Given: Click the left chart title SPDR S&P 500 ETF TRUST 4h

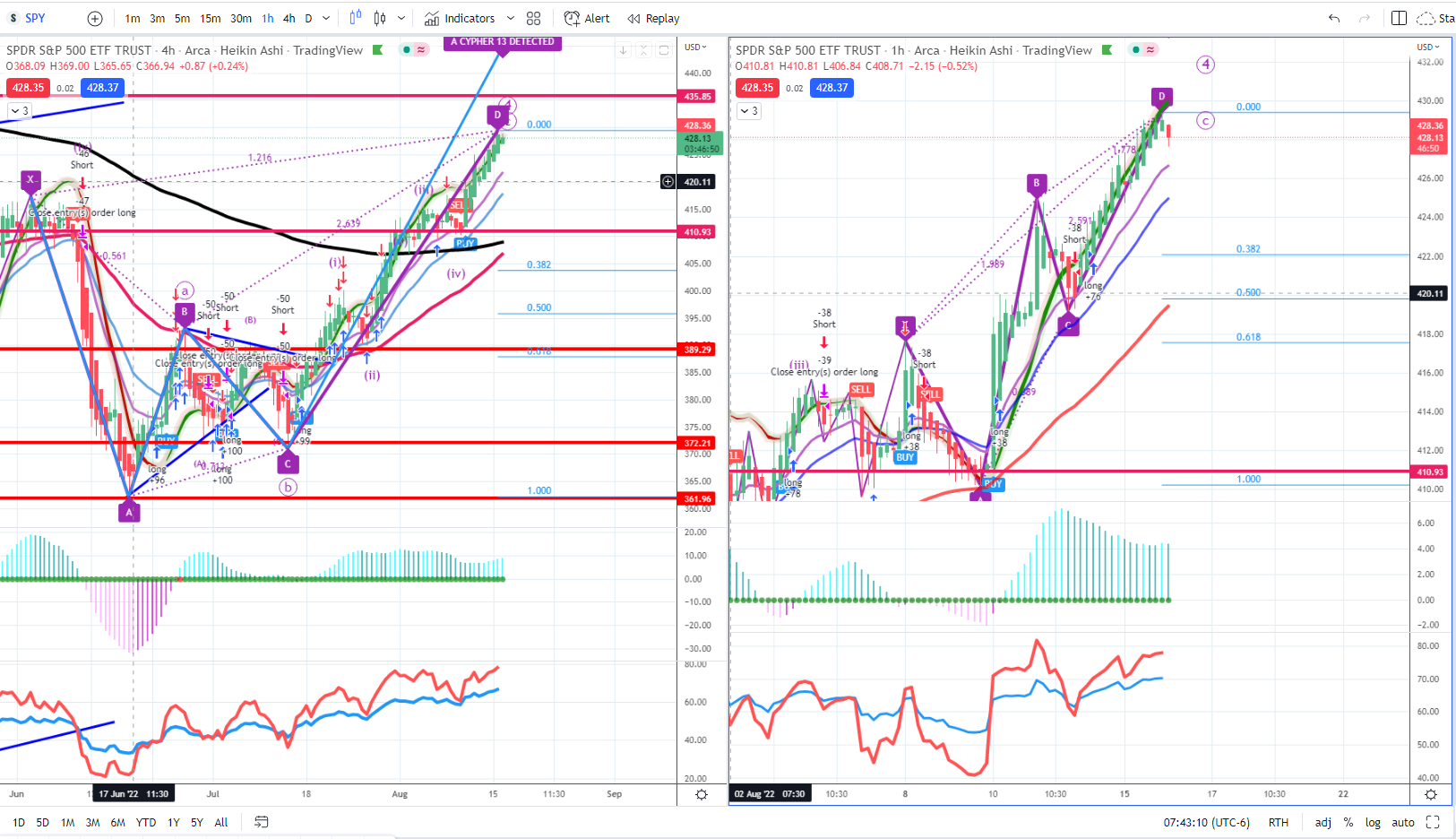Looking at the screenshot, I should click(185, 50).
